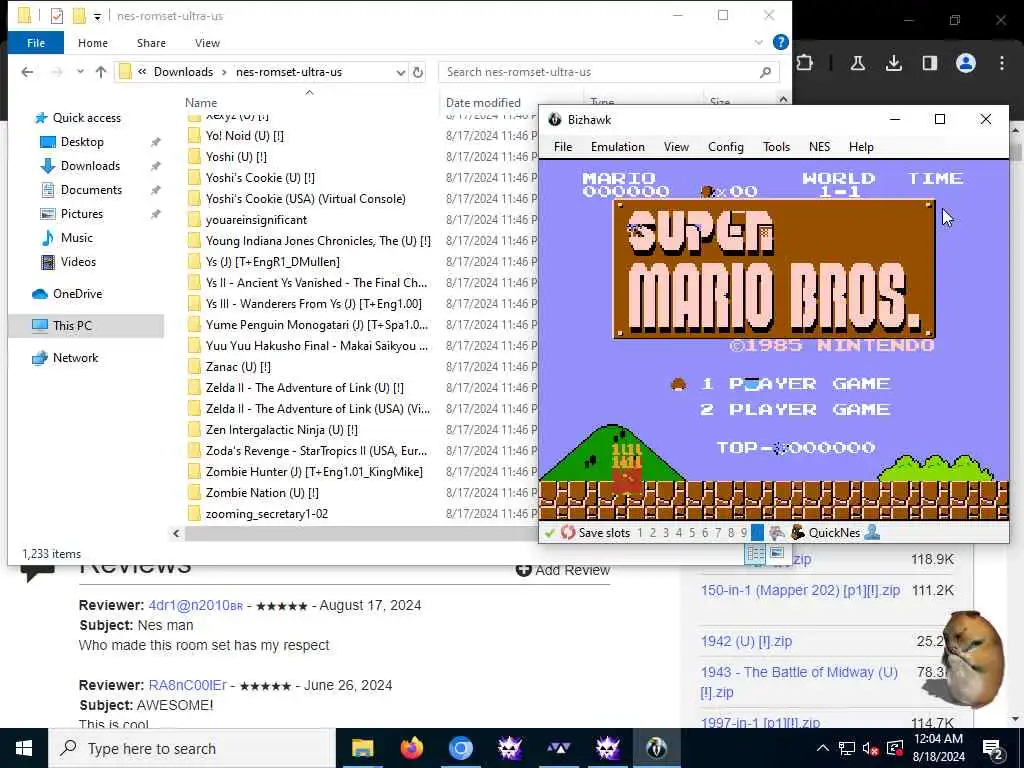1024x768 pixels.
Task: Click Downloads in the address breadcrumb
Action: [x=184, y=72]
